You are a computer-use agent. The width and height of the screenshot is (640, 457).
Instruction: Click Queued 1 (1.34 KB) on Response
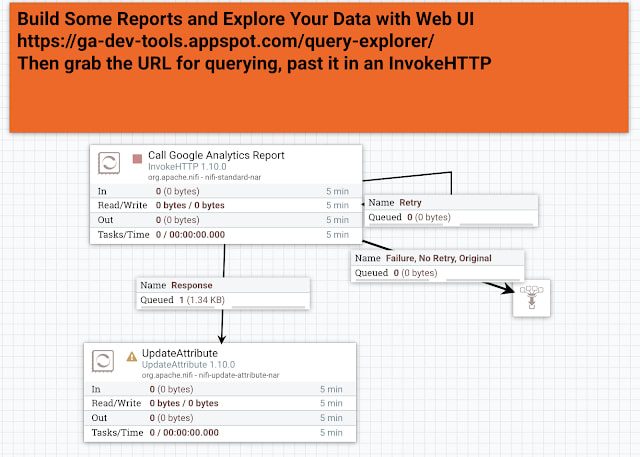182,300
